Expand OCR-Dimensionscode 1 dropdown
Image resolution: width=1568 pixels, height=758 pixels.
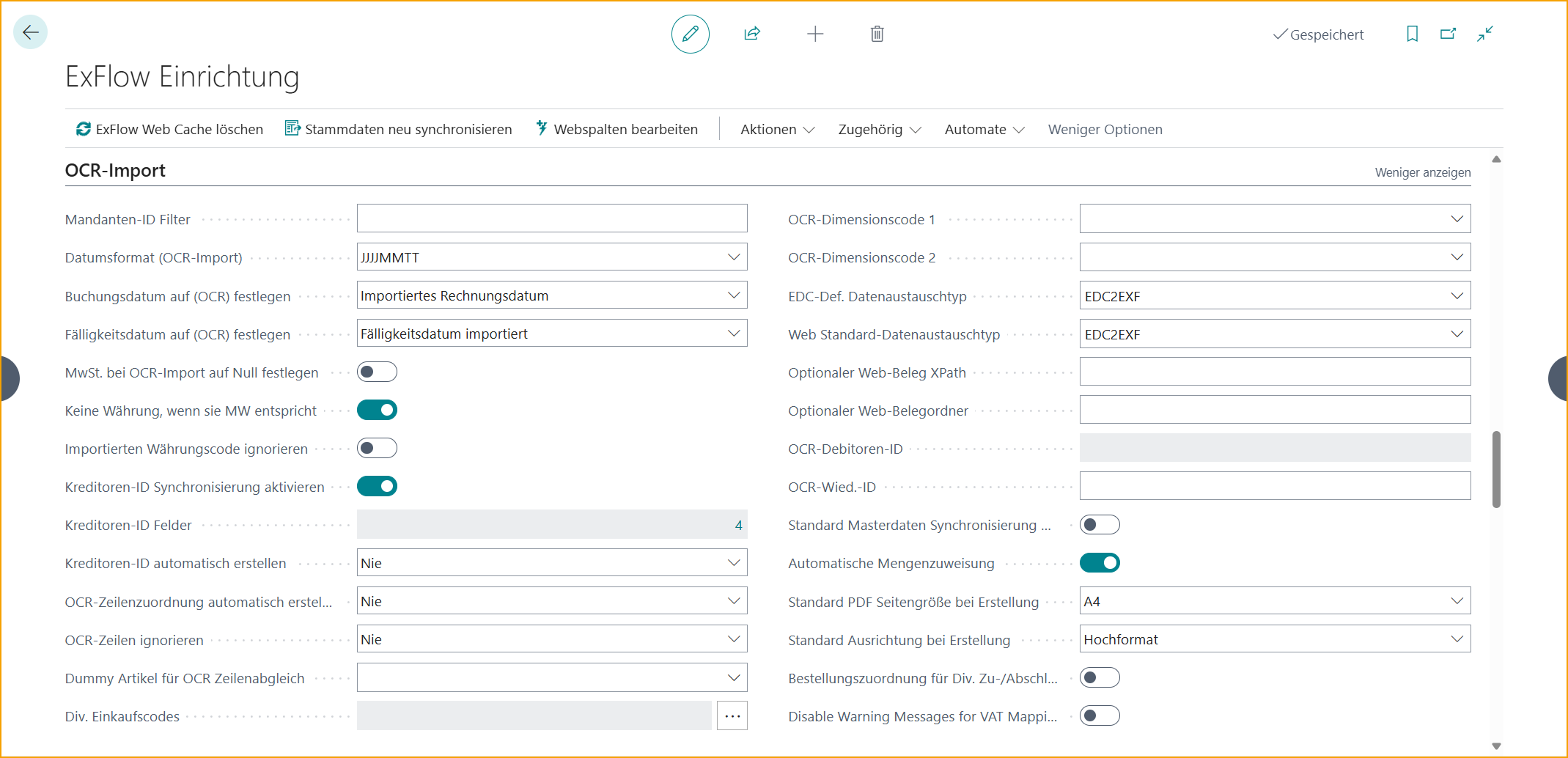pyautogui.click(x=1457, y=219)
